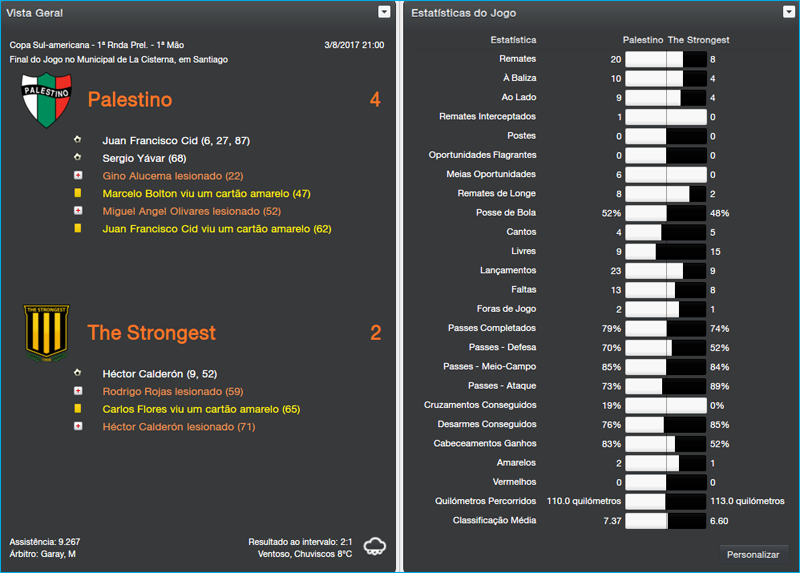The image size is (800, 573).
Task: Click the Palestino club crest
Action: pyautogui.click(x=46, y=99)
